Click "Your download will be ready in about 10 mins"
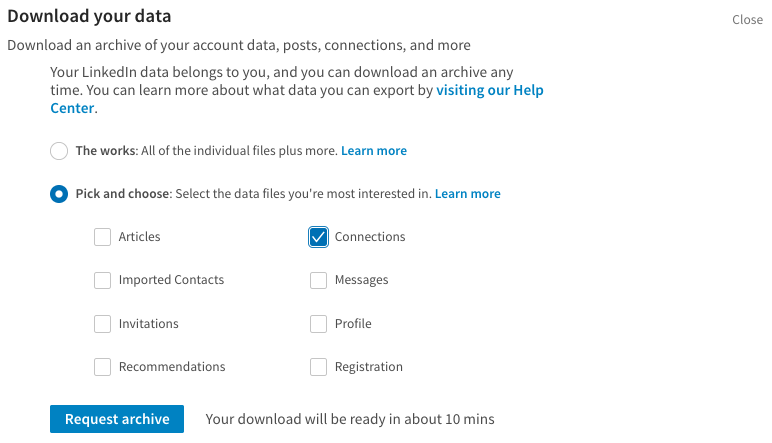The height and width of the screenshot is (443, 772). pyautogui.click(x=350, y=419)
